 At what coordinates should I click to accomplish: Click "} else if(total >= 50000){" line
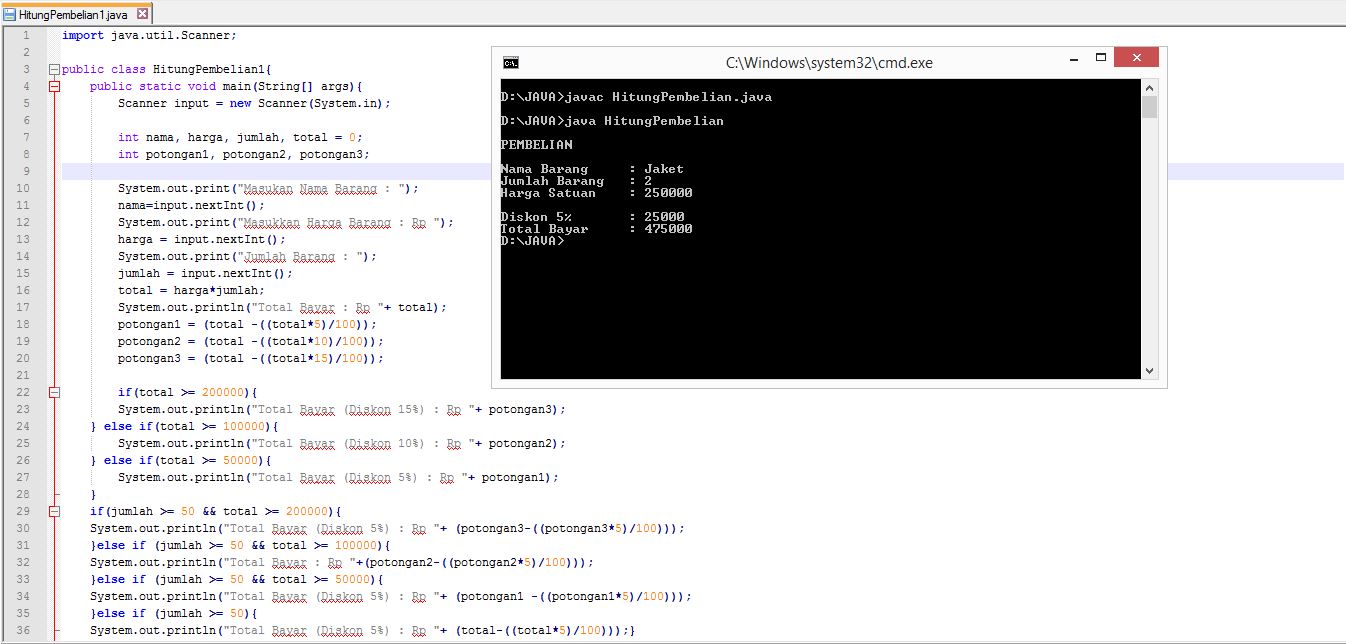[181, 461]
